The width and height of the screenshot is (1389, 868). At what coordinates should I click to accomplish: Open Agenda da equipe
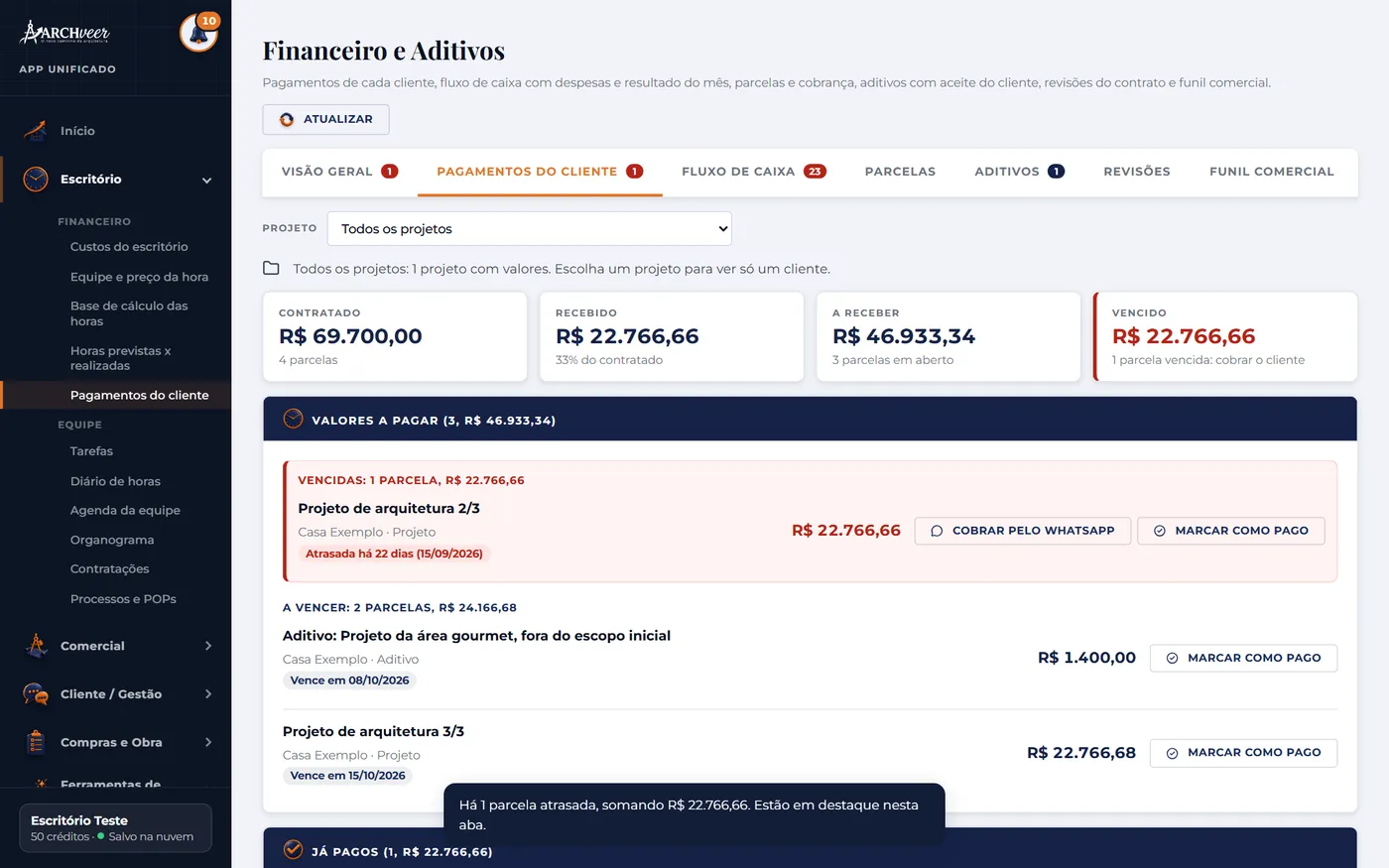pos(125,510)
